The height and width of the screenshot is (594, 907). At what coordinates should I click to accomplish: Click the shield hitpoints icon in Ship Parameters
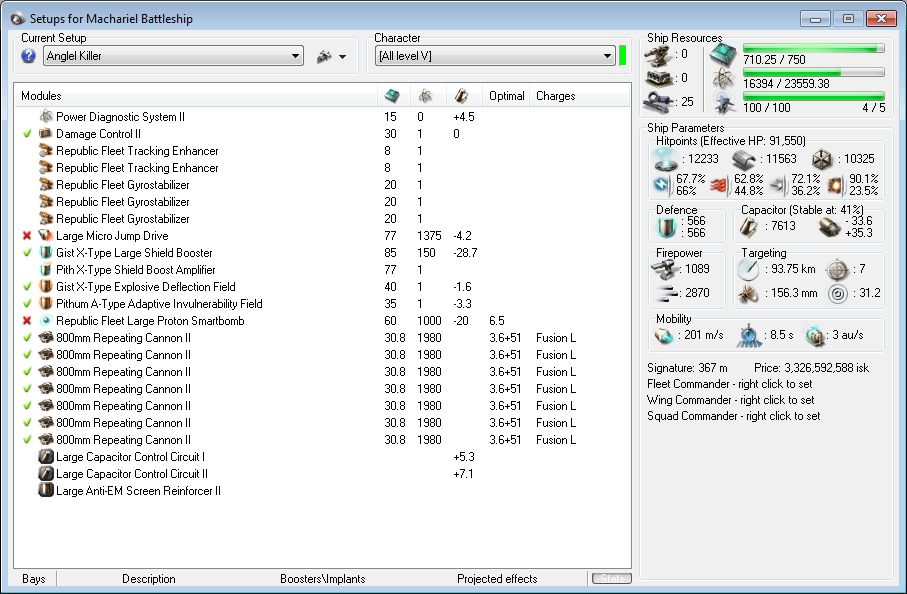coord(664,158)
